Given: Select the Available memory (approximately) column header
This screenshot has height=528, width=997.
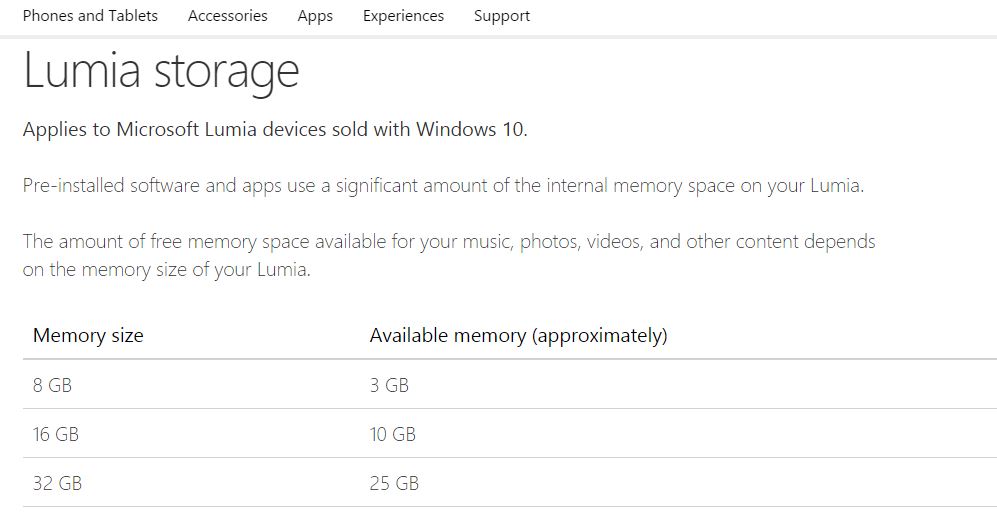Looking at the screenshot, I should (x=519, y=335).
